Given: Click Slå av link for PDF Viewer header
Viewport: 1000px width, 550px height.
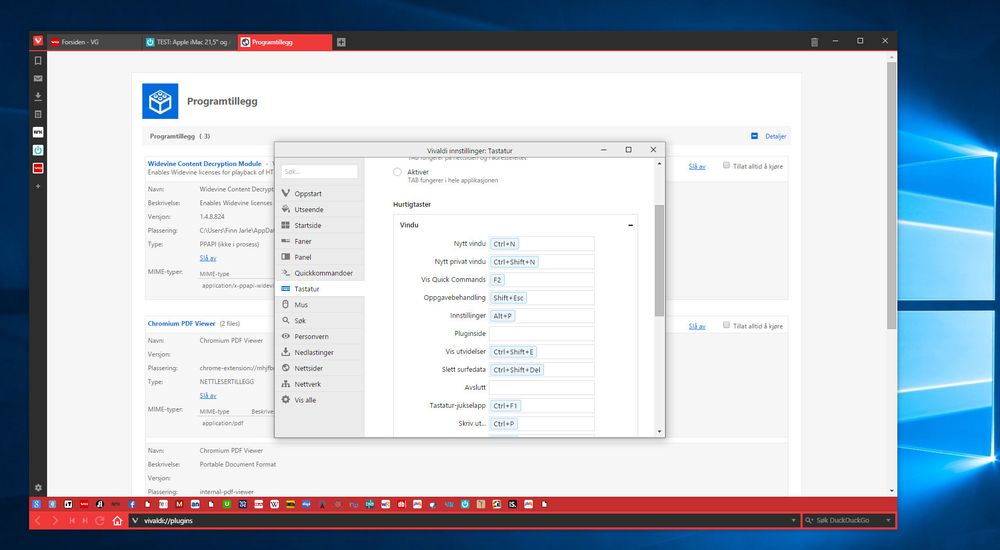Looking at the screenshot, I should tap(696, 326).
